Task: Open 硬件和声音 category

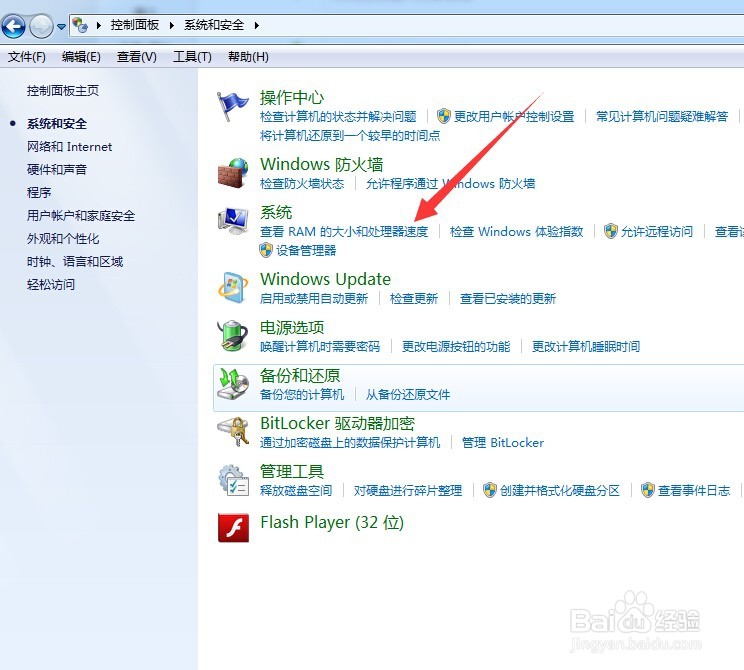Action: 57,169
